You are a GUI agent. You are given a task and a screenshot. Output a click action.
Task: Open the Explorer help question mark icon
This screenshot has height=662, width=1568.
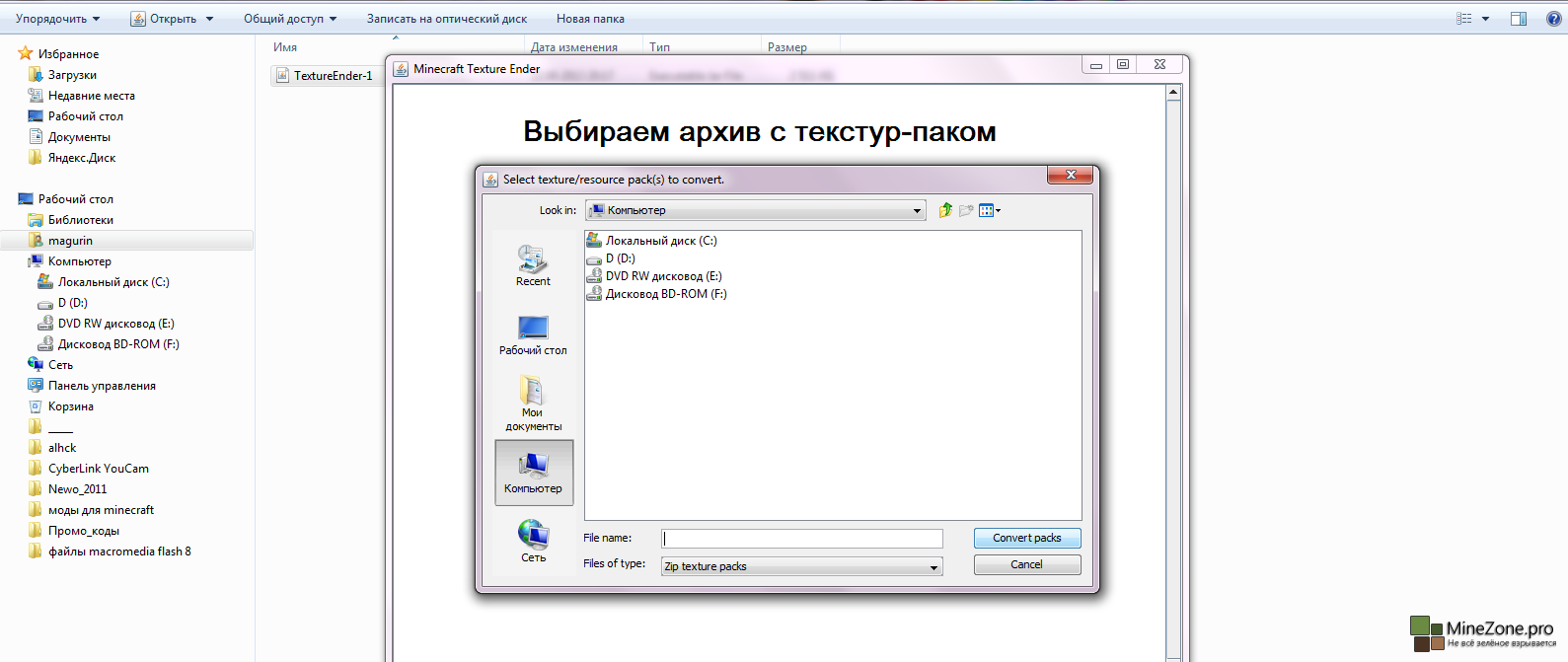pos(1553,19)
